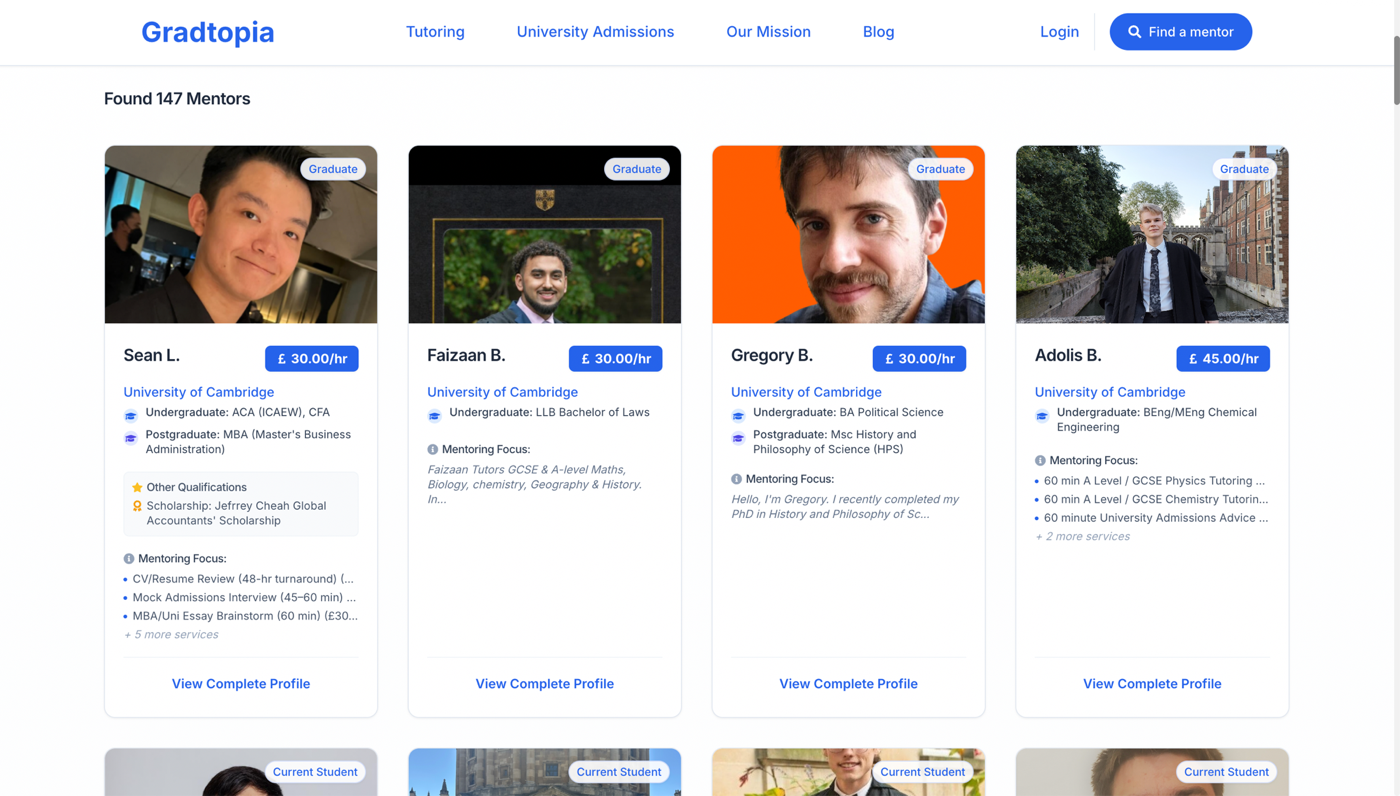
Task: Open University Admissions in navigation
Action: click(595, 32)
